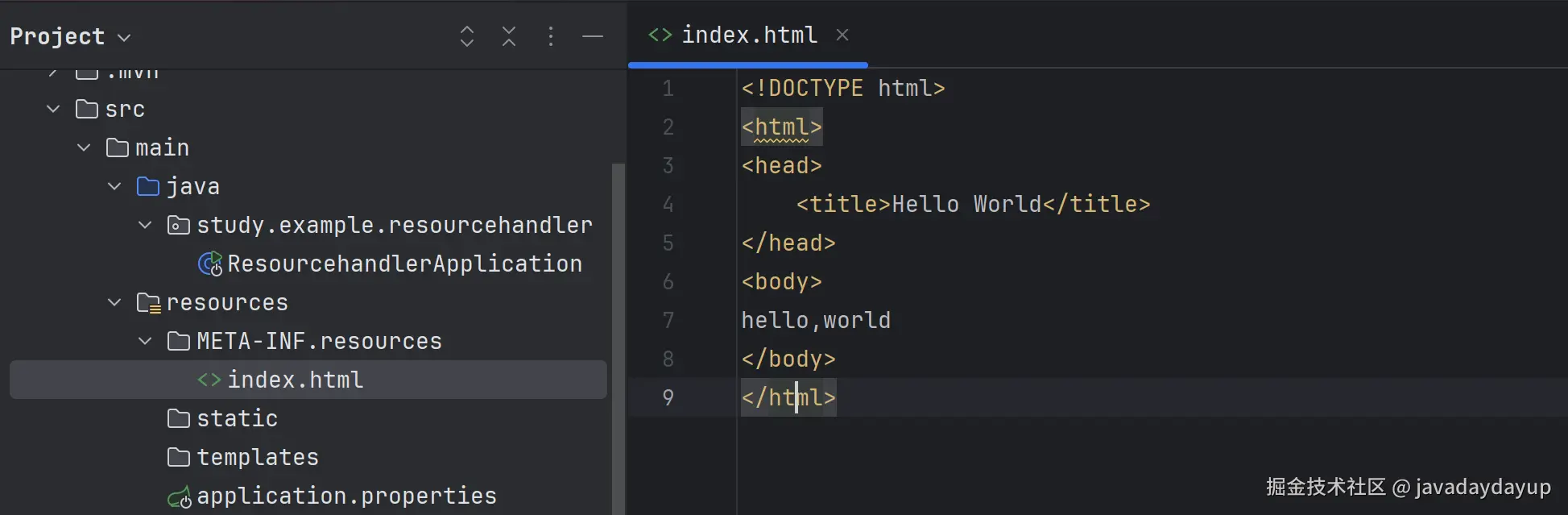The width and height of the screenshot is (1568, 515).
Task: Collapse the java source folder
Action: 114,186
